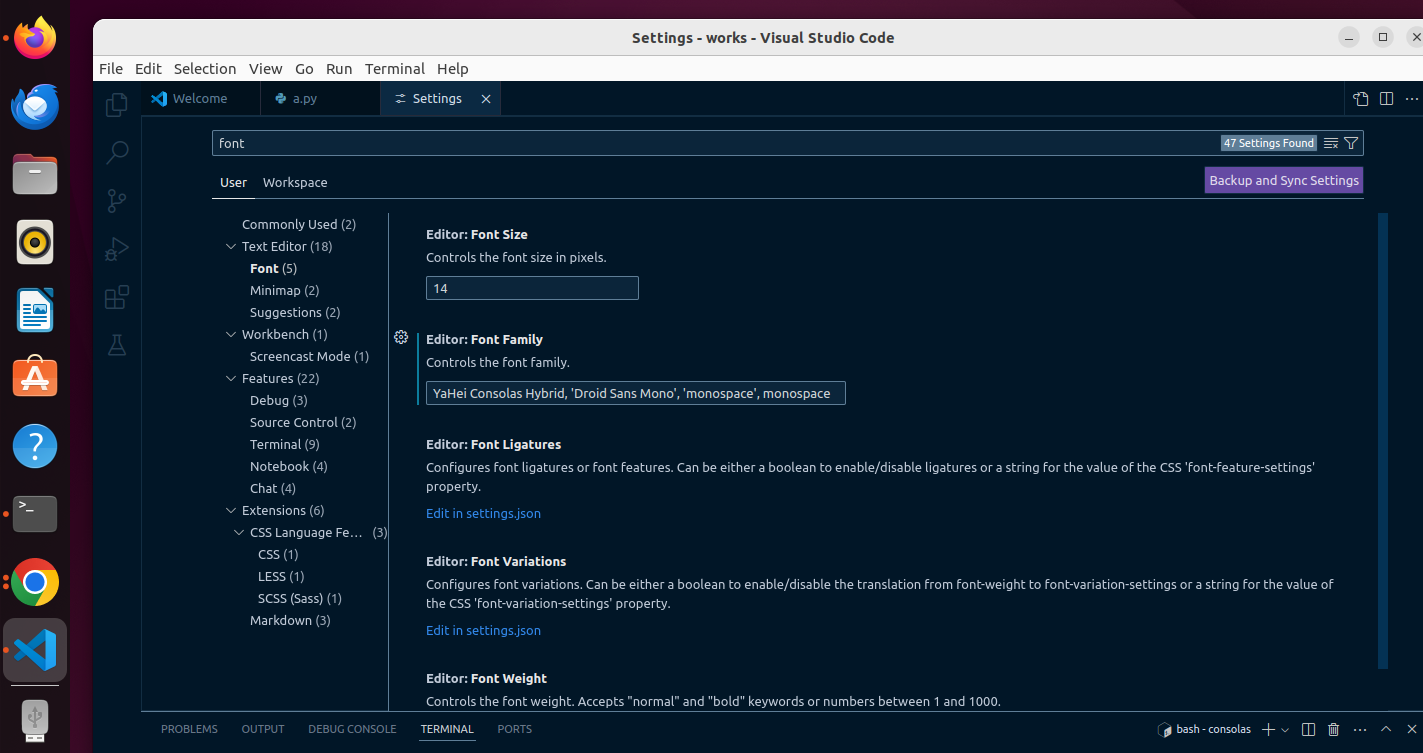Select Minimap (2) in settings tree

tap(284, 291)
